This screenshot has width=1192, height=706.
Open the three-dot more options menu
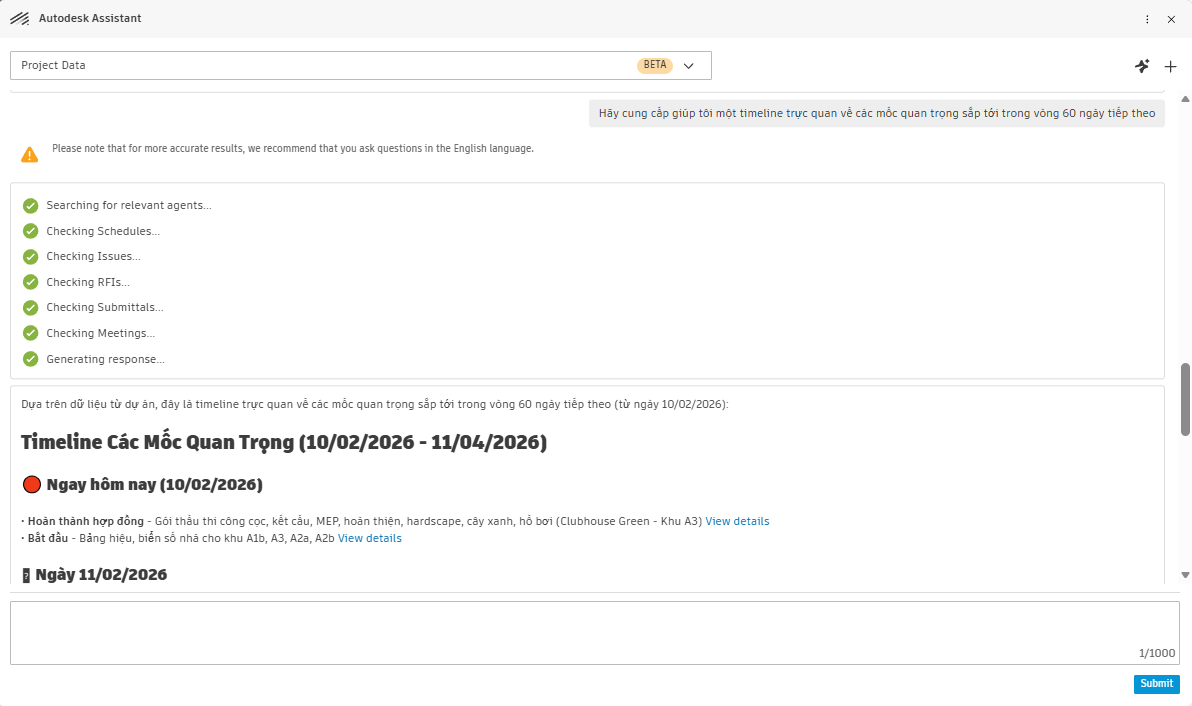(1147, 19)
